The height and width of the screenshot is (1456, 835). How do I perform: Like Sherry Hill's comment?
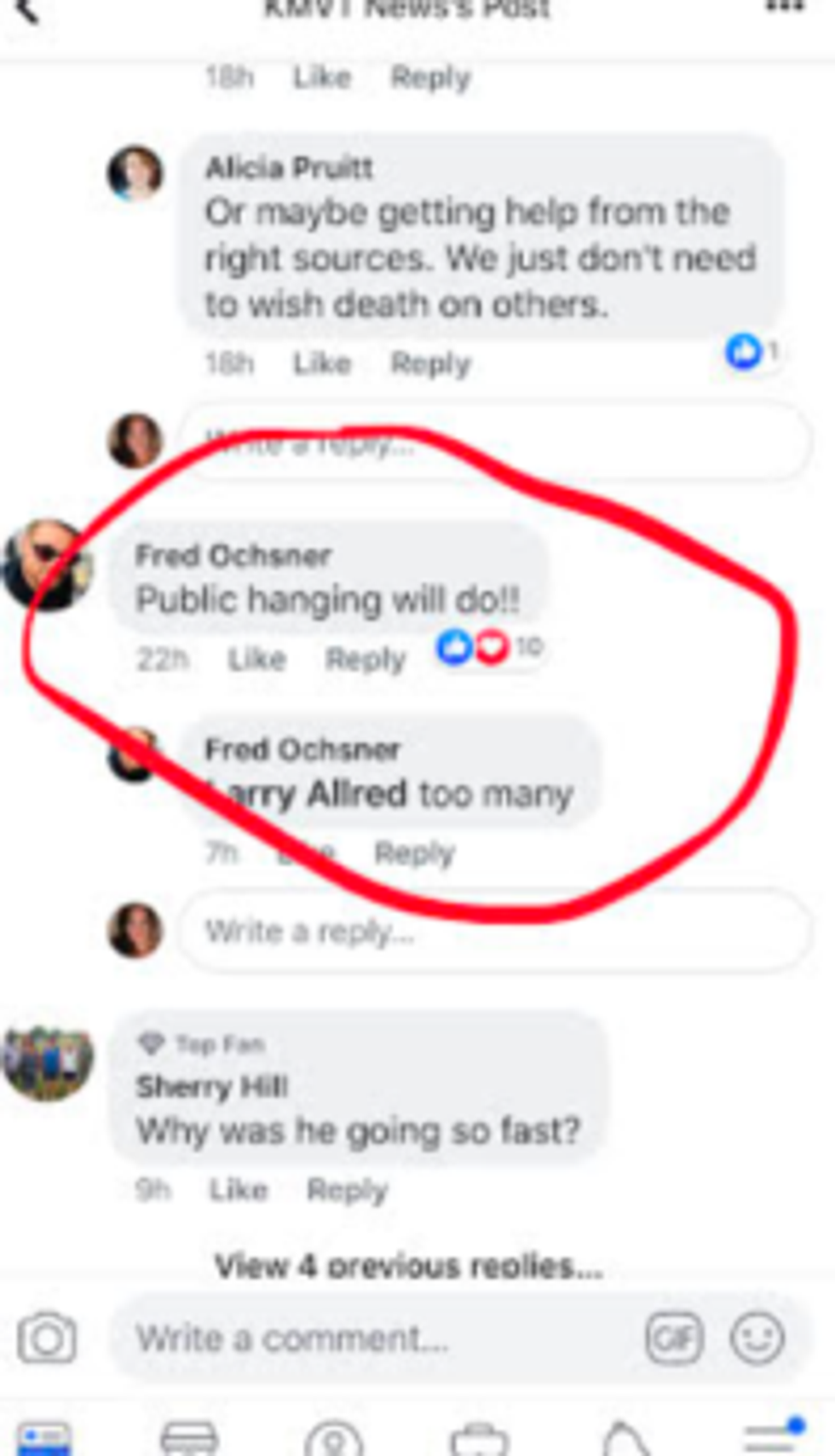point(239,1190)
